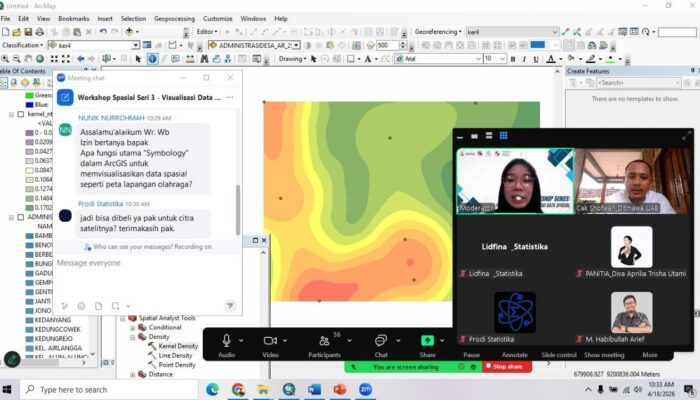700x400 pixels.
Task: Expand the ker4 classification layer combo box
Action: click(x=135, y=46)
